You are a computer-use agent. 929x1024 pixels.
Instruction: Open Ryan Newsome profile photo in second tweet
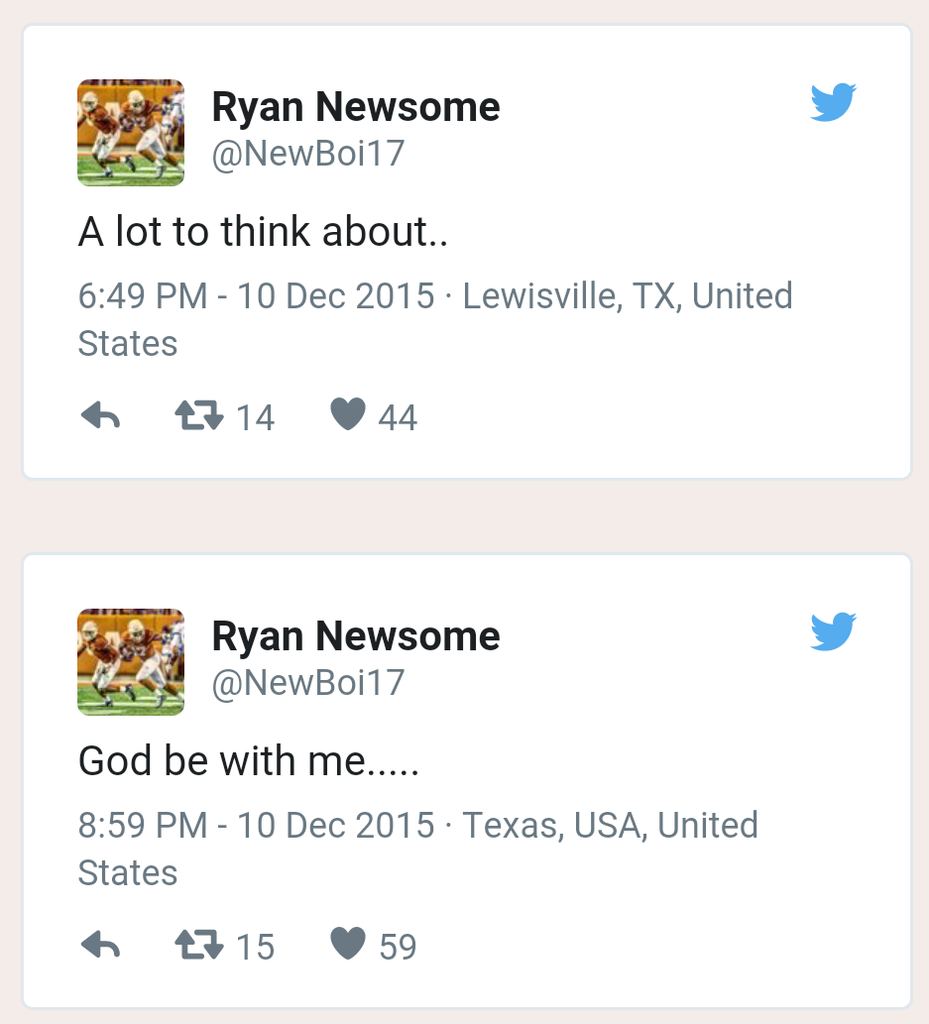pyautogui.click(x=131, y=662)
